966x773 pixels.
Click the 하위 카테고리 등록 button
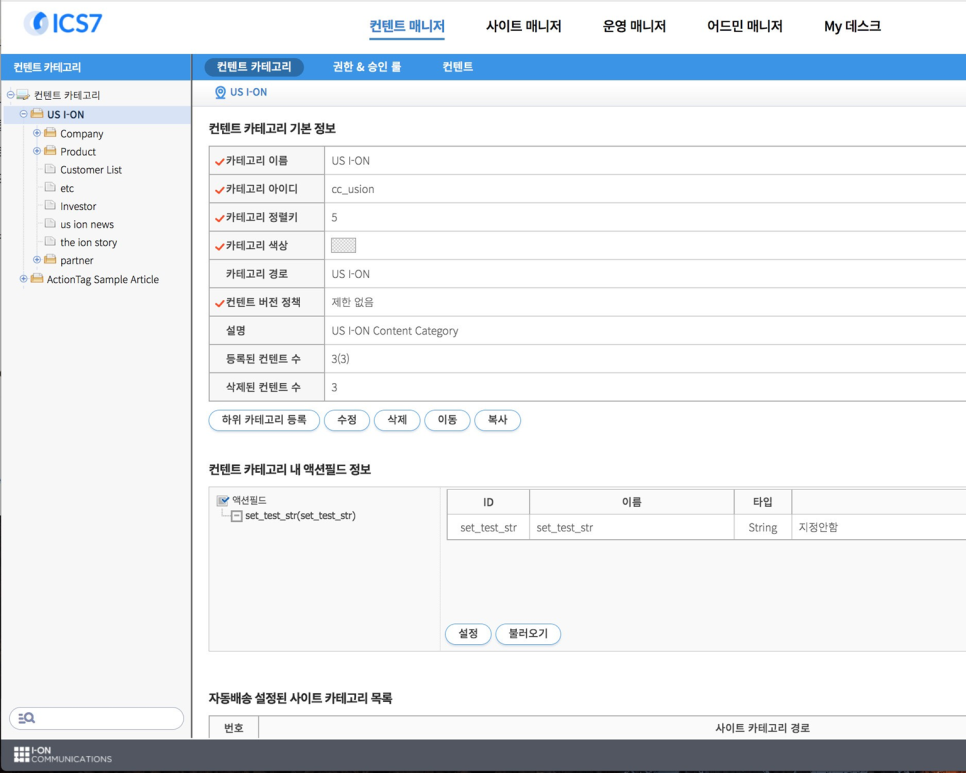pyautogui.click(x=264, y=420)
